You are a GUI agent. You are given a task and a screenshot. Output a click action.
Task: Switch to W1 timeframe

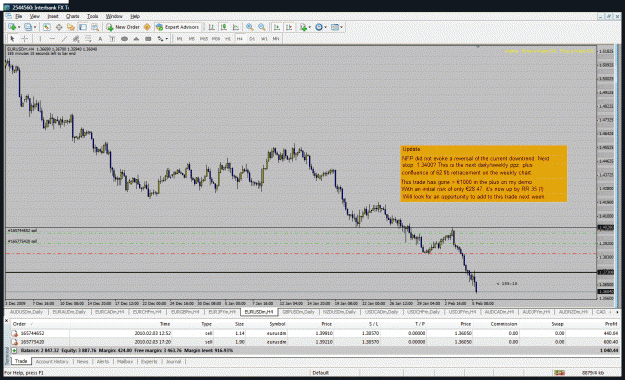click(x=264, y=39)
